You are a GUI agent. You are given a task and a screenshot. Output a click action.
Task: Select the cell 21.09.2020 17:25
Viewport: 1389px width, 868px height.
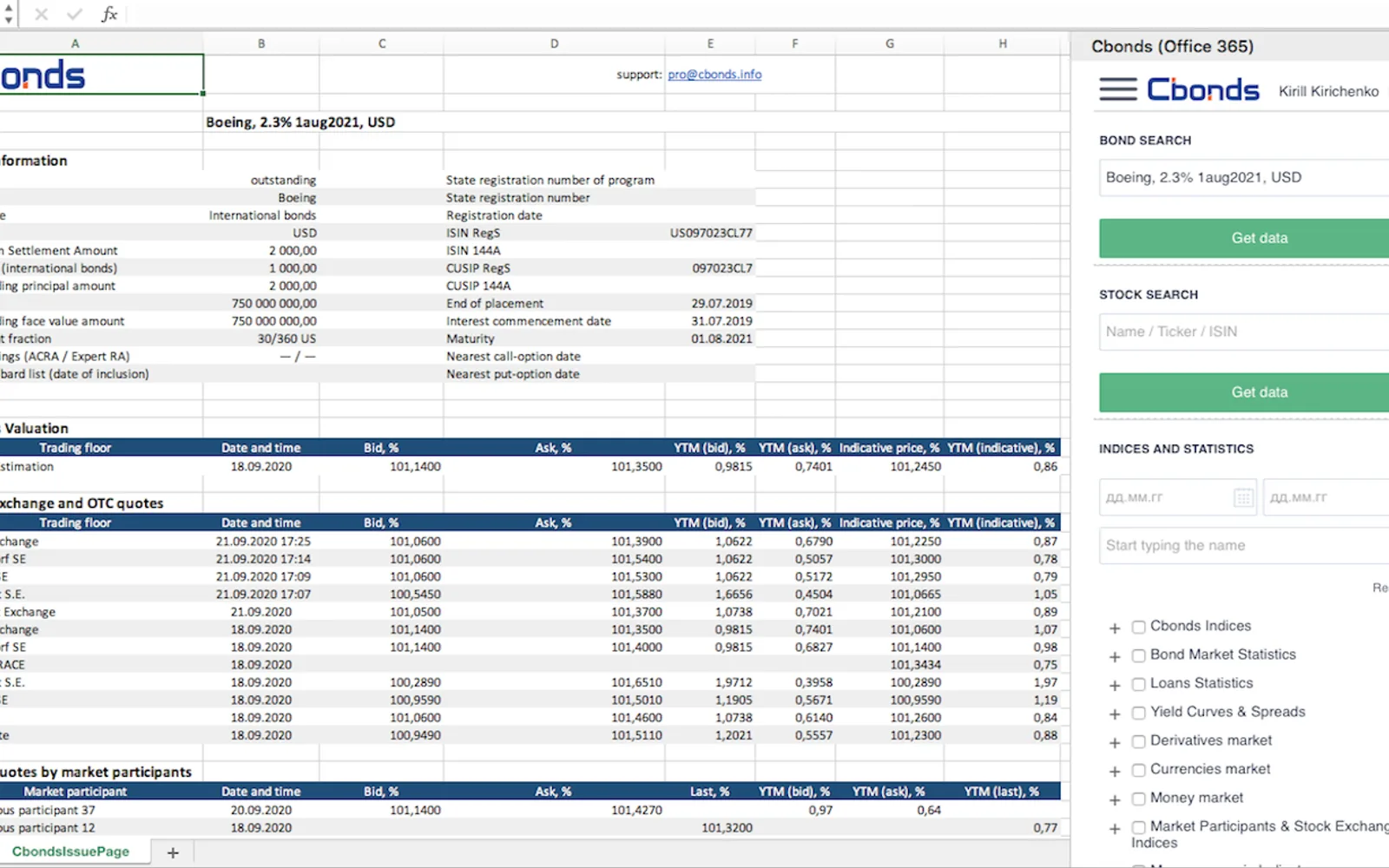(x=261, y=542)
